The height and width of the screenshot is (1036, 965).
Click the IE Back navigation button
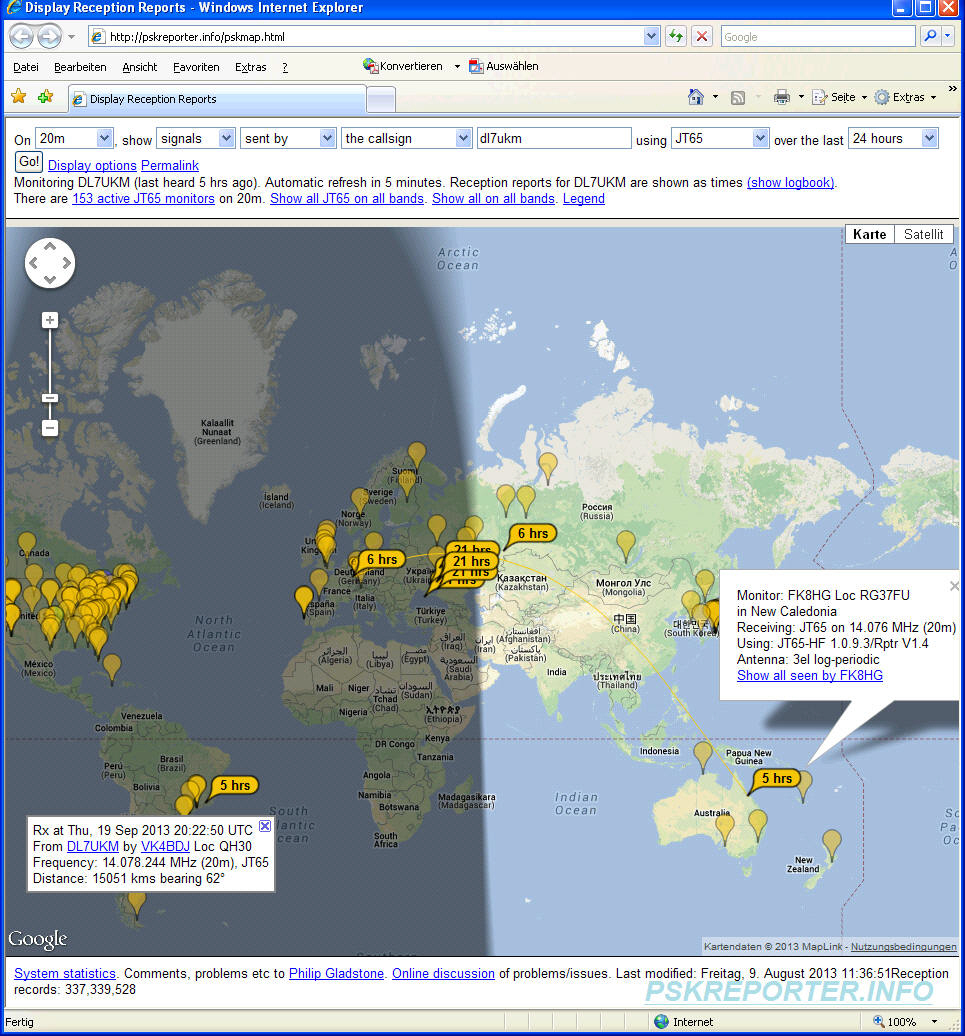(x=21, y=36)
